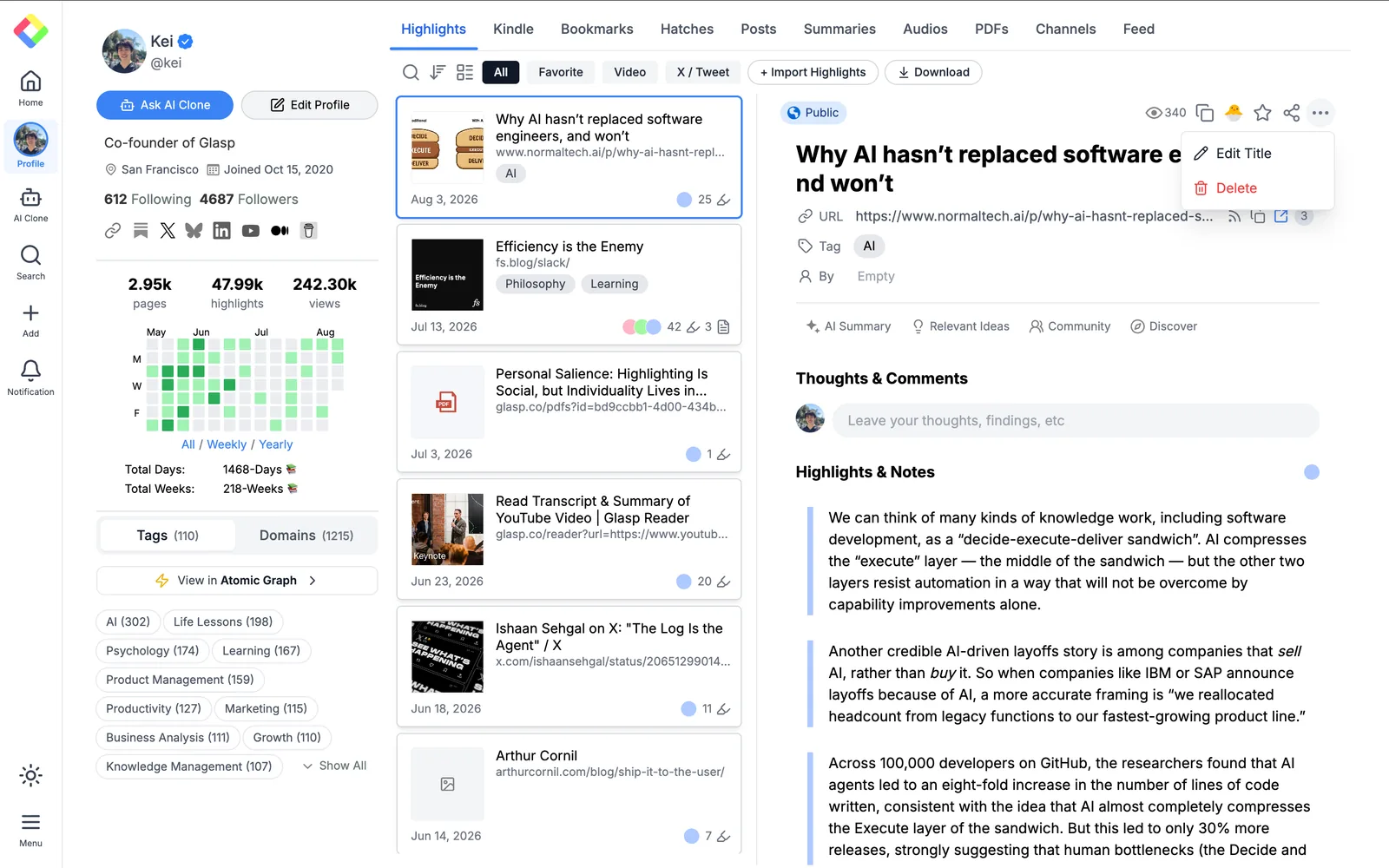Click the profile link chain icon

[x=113, y=230]
